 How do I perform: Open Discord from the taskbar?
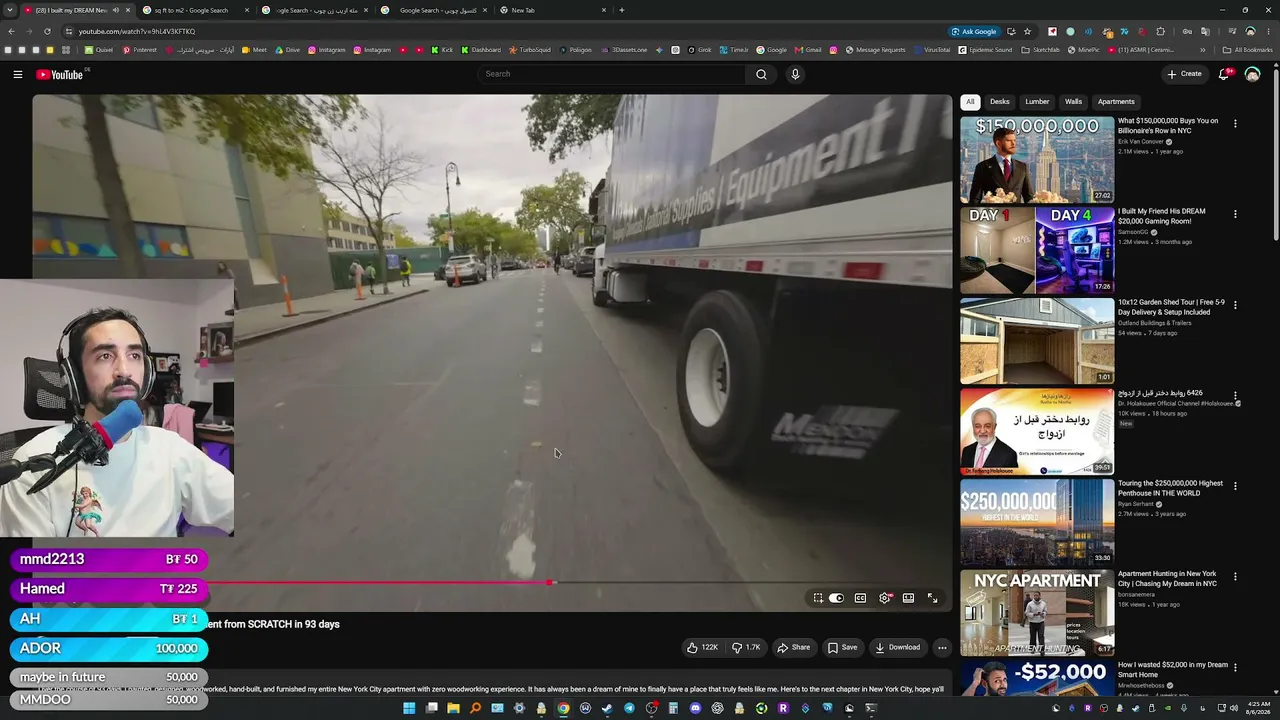point(695,708)
